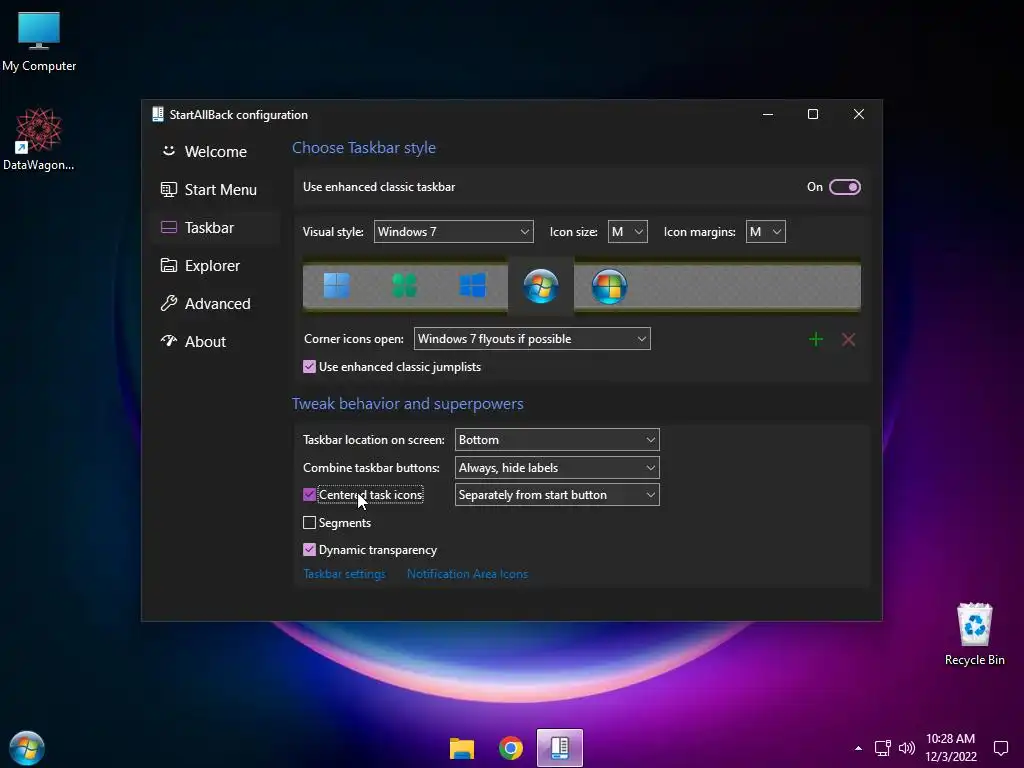Choose the green four-leaf clover start logo
Screen dimensions: 1024x768
pyautogui.click(x=404, y=286)
